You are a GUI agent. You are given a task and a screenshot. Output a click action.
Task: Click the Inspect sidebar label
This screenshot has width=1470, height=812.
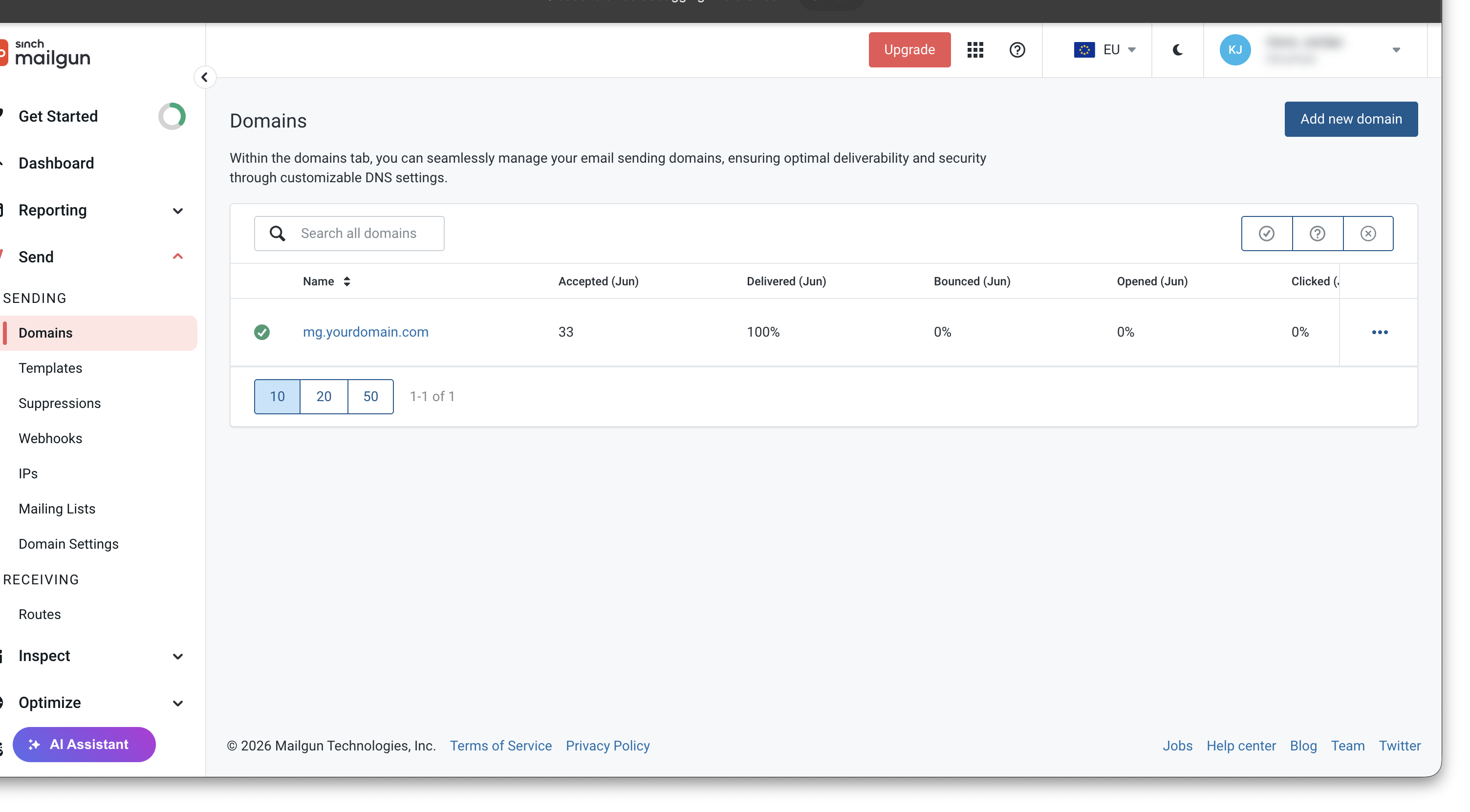click(x=44, y=656)
